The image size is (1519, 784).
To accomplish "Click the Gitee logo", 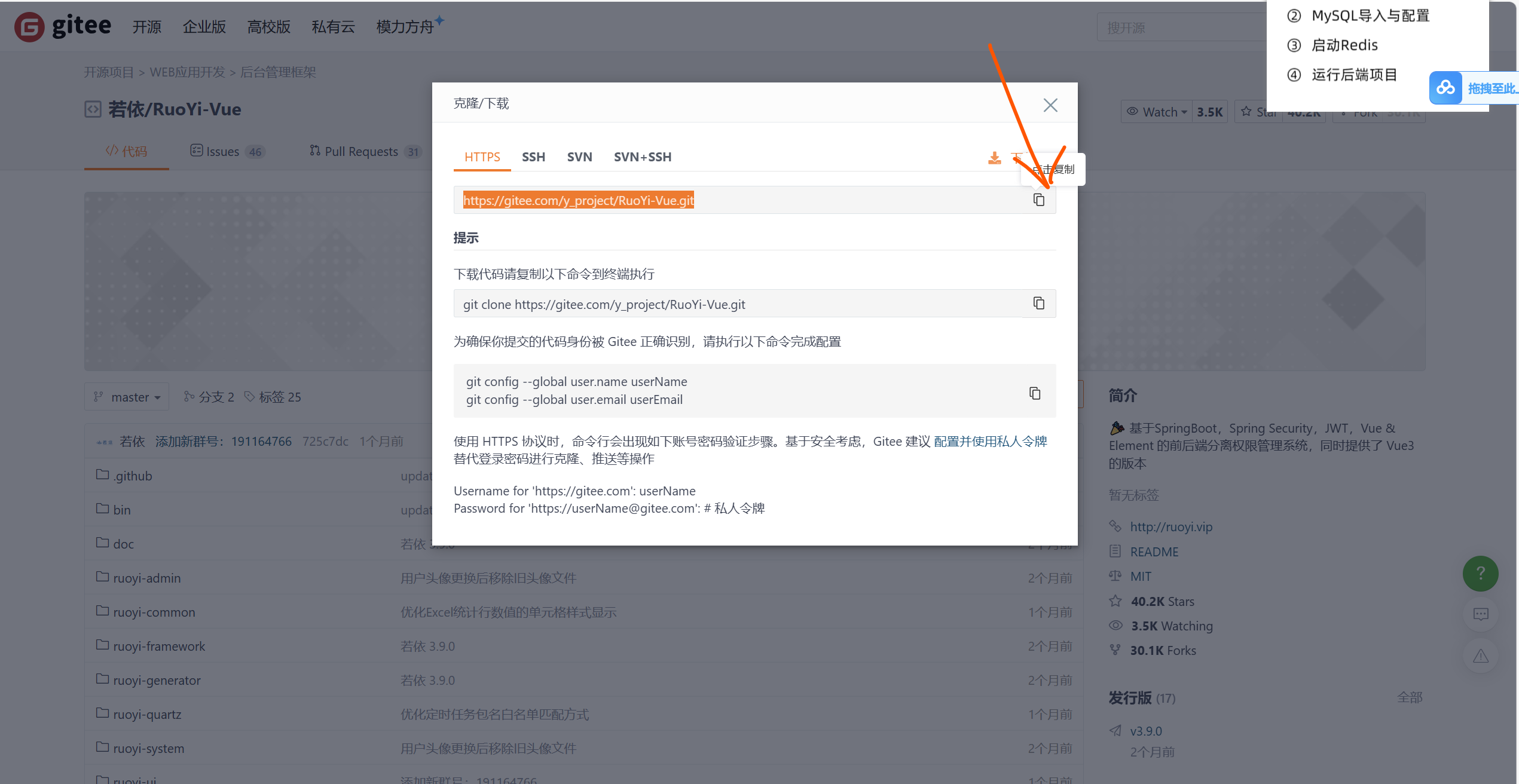I will pyautogui.click(x=63, y=26).
